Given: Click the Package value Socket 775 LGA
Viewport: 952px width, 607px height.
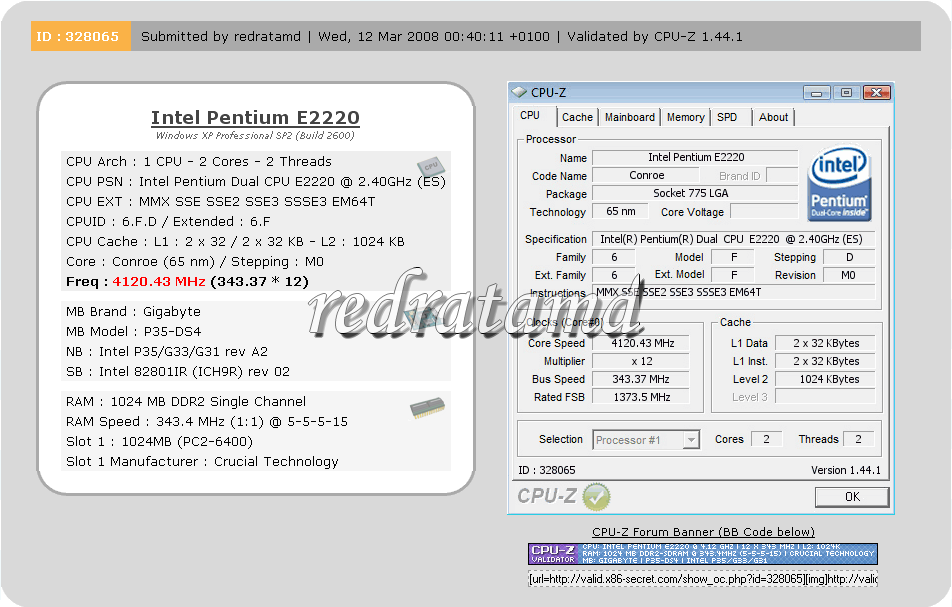Looking at the screenshot, I should 695,194.
